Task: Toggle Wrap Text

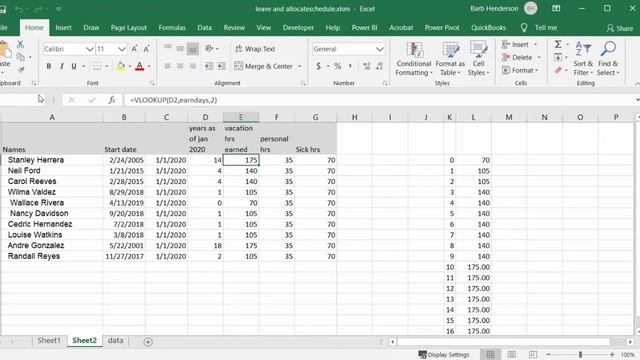Action: point(255,49)
